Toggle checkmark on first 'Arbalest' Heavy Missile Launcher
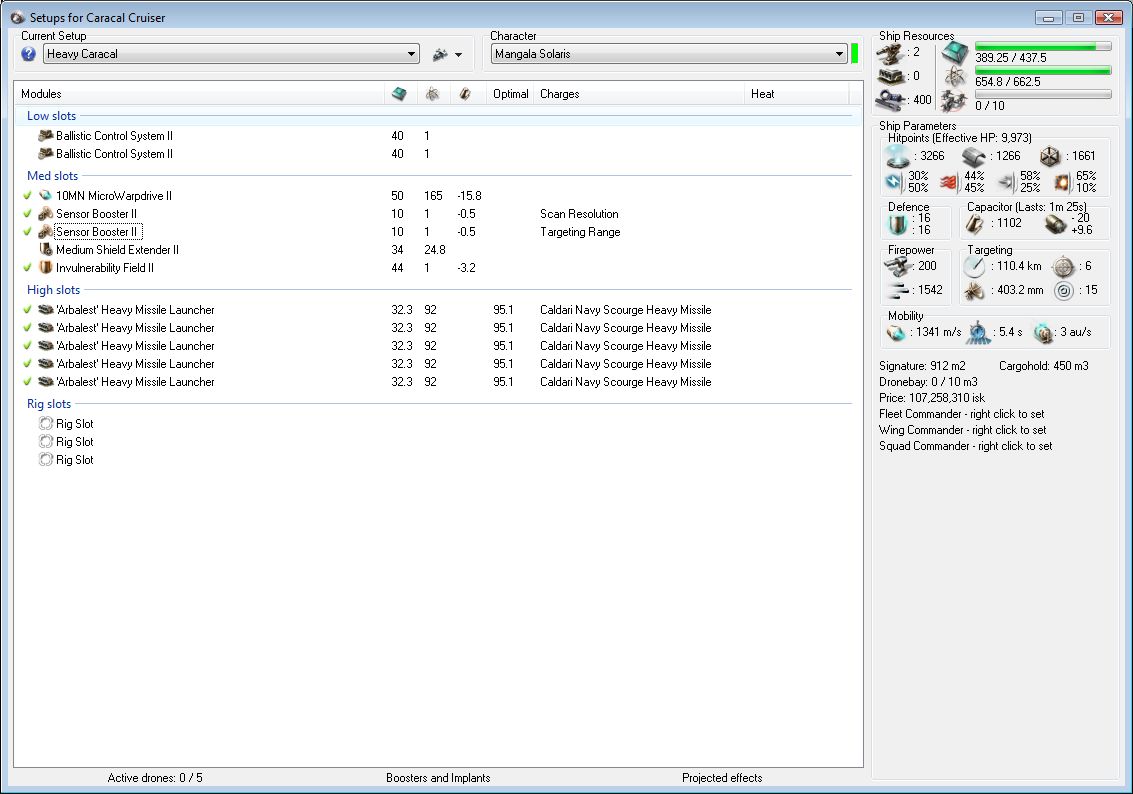The image size is (1133, 794). [x=28, y=310]
